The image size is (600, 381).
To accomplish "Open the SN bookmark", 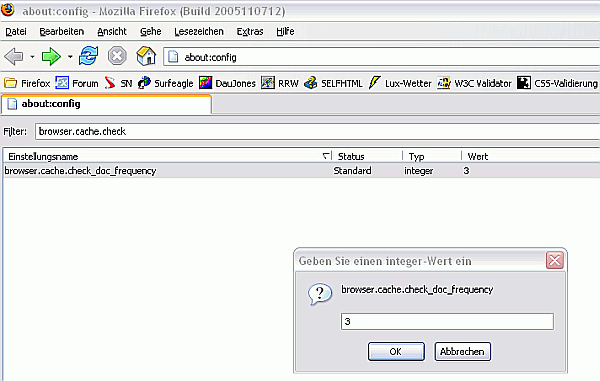I will pos(118,83).
